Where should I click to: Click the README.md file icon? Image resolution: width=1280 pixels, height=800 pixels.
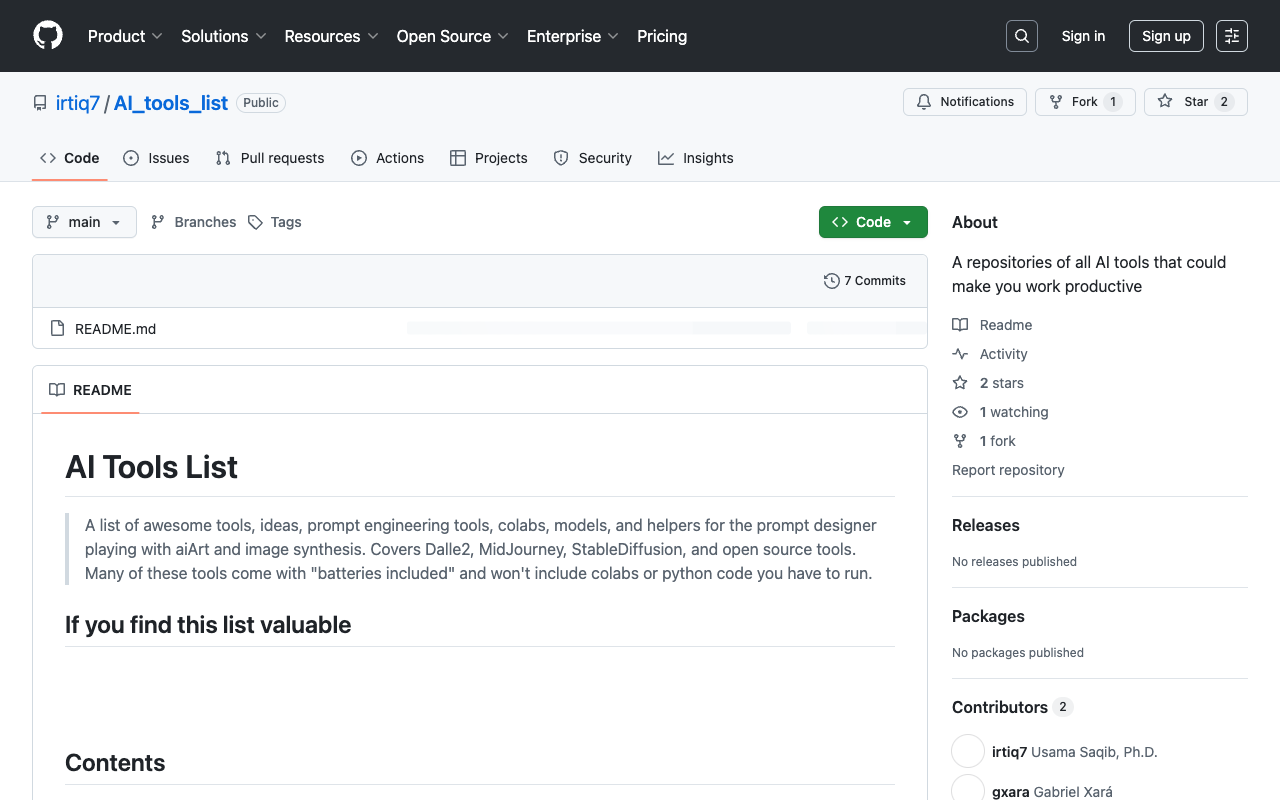click(x=56, y=328)
